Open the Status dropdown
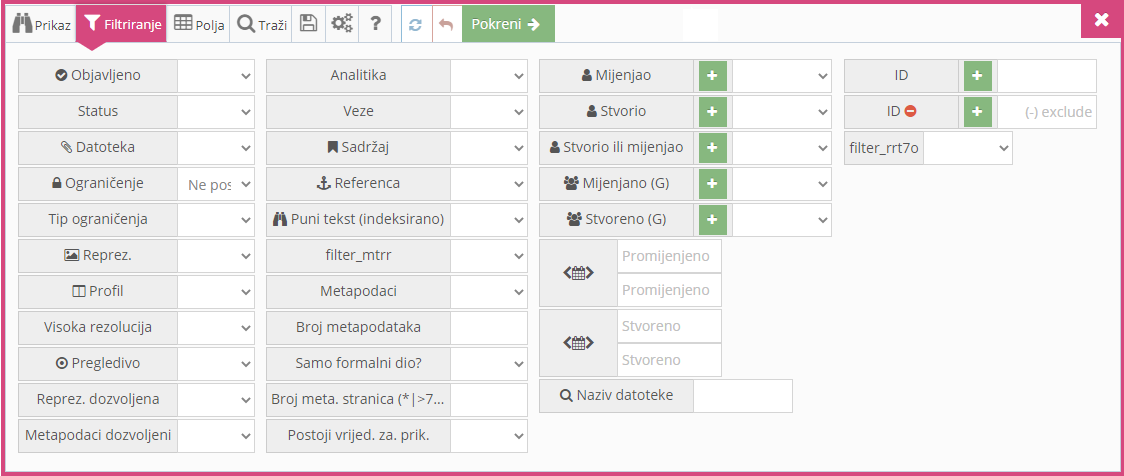The image size is (1124, 476). (216, 112)
